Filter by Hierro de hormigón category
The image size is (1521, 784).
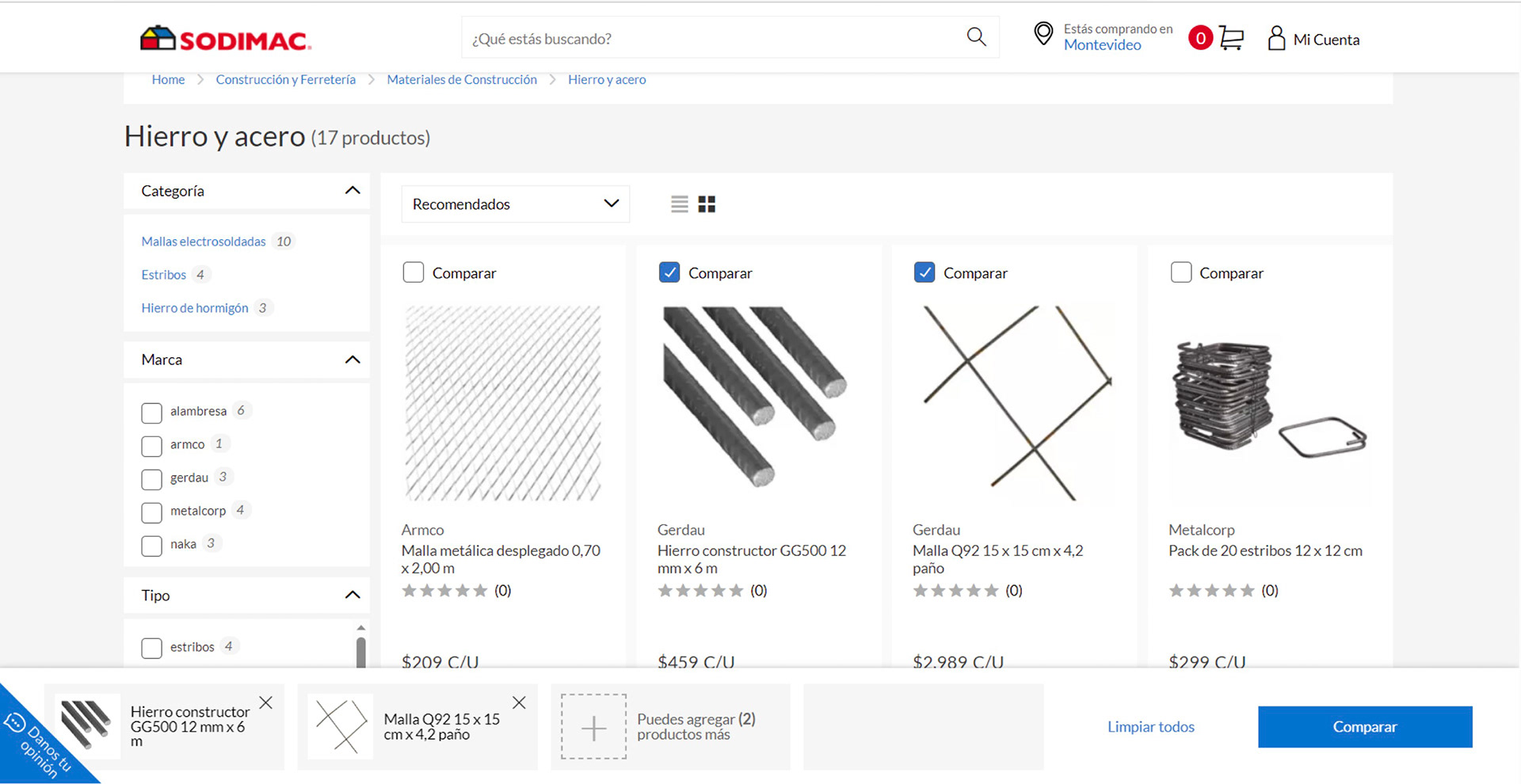coord(195,308)
